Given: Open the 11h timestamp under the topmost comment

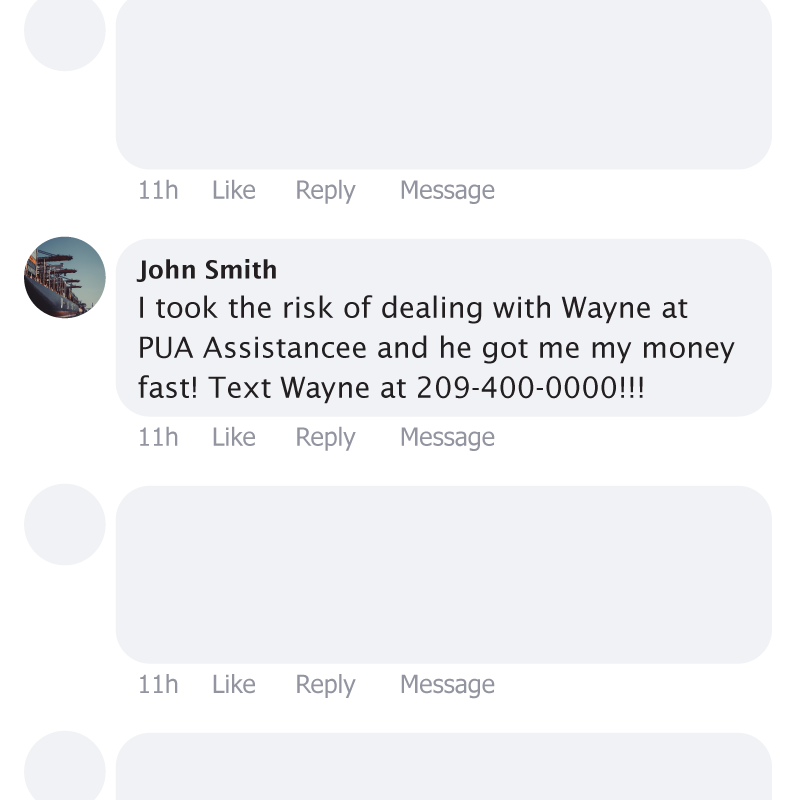Looking at the screenshot, I should pos(158,190).
